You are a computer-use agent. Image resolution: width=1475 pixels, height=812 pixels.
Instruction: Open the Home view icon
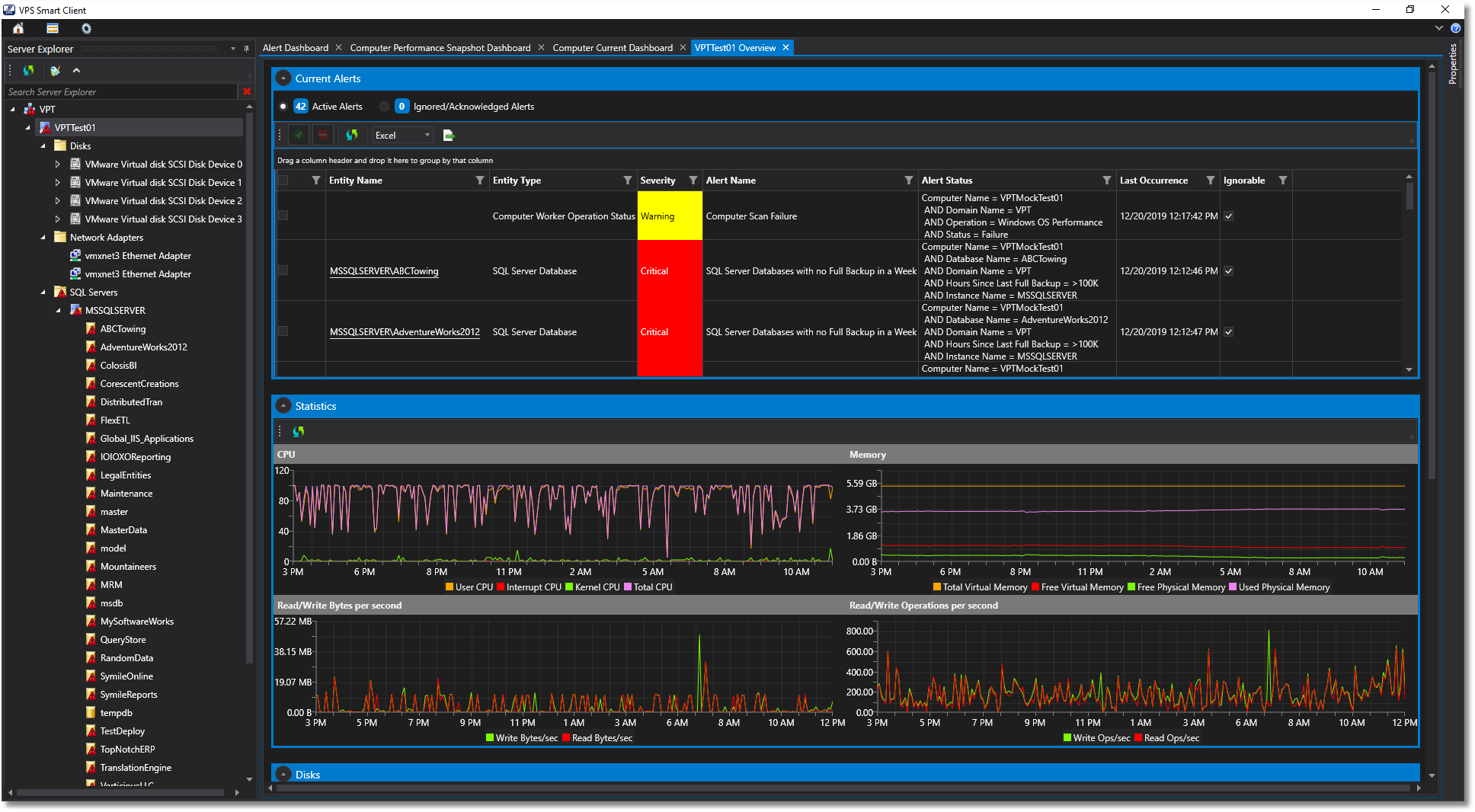tap(18, 28)
